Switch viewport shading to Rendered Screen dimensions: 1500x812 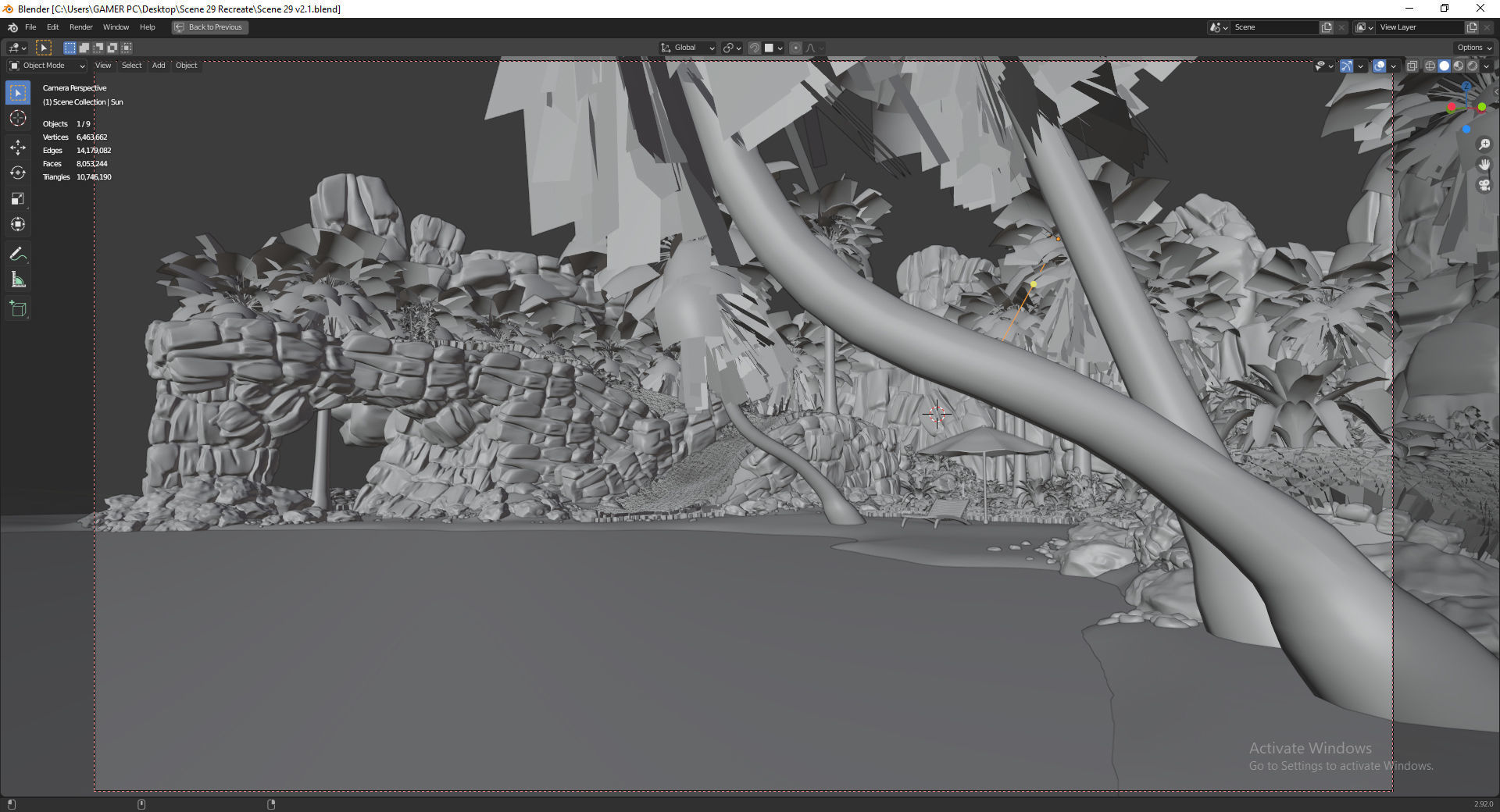[1472, 66]
